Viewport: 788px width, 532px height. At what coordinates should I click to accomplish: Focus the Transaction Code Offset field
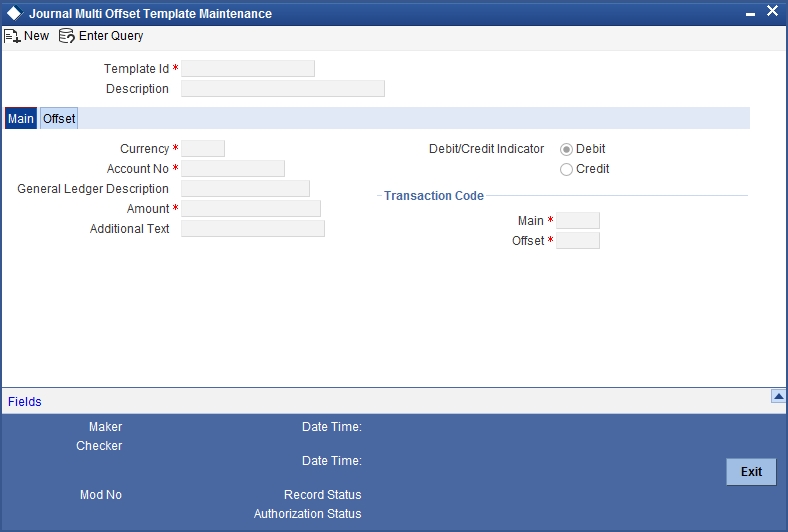578,241
